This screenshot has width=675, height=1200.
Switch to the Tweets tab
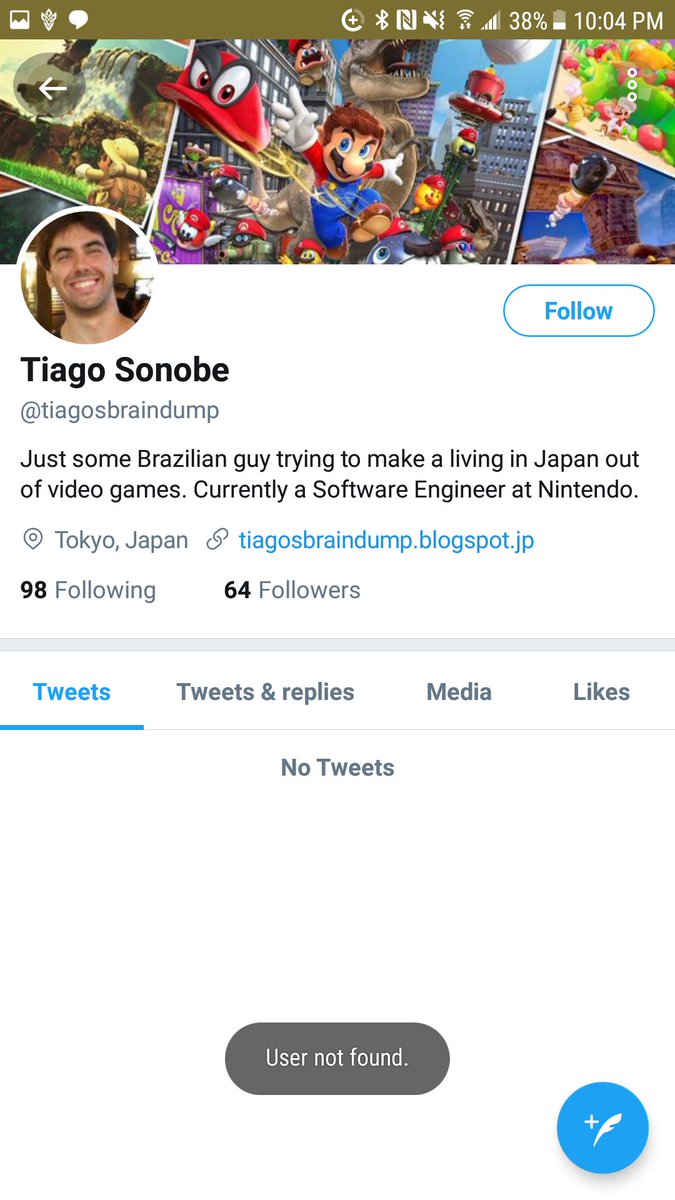[72, 692]
